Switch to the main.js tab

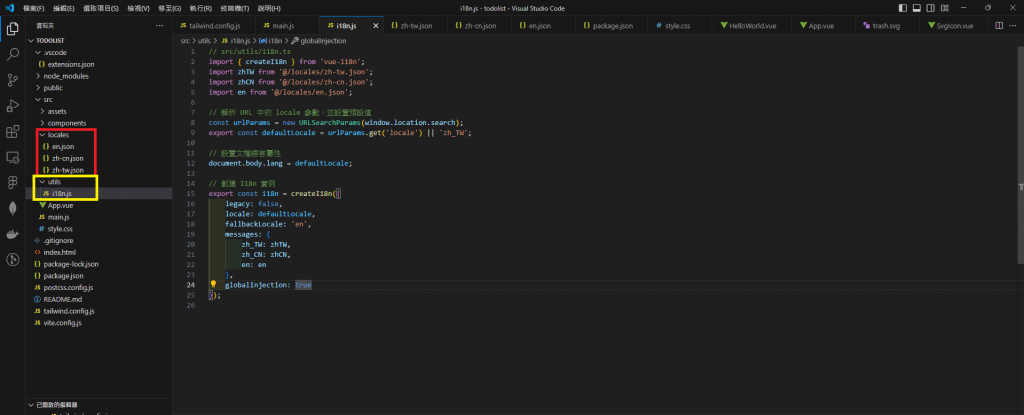pyautogui.click(x=286, y=26)
